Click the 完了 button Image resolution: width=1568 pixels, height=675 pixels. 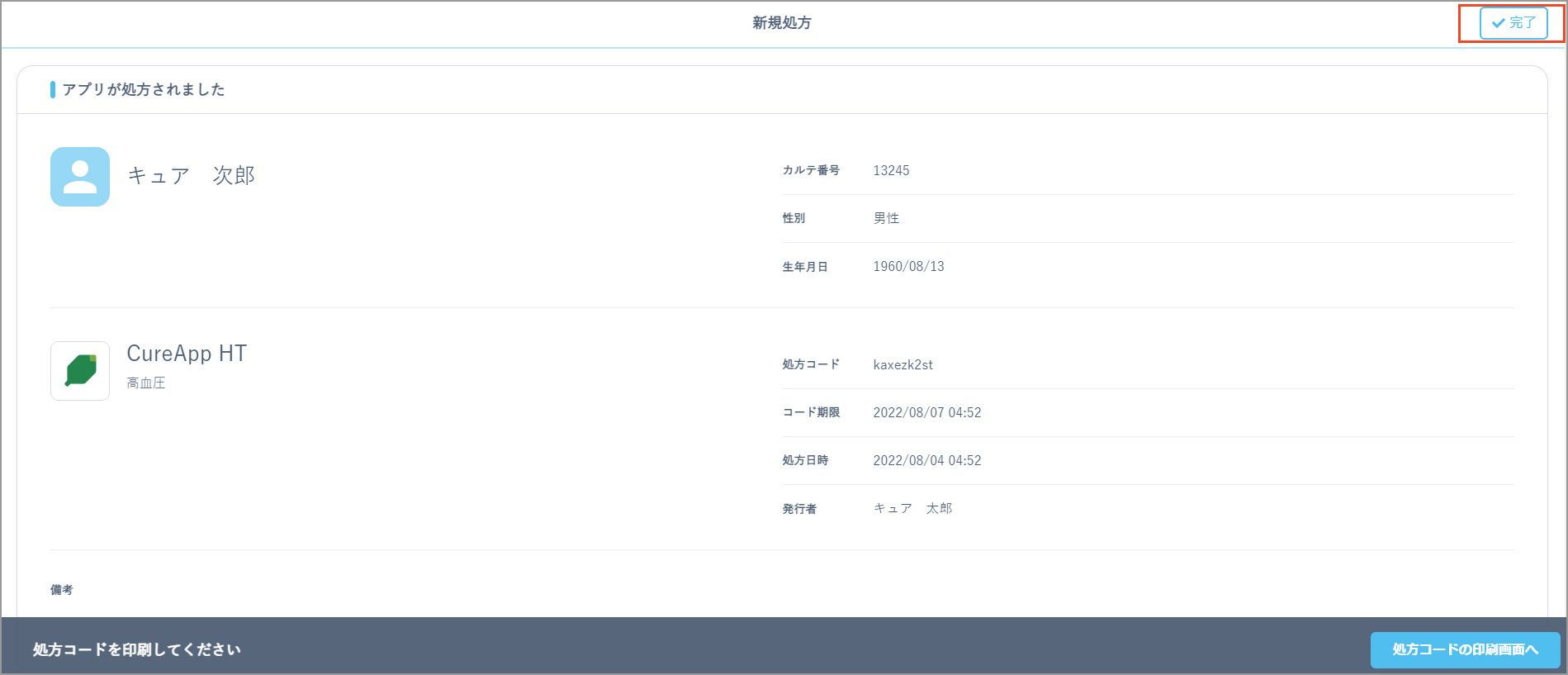pos(1513,23)
